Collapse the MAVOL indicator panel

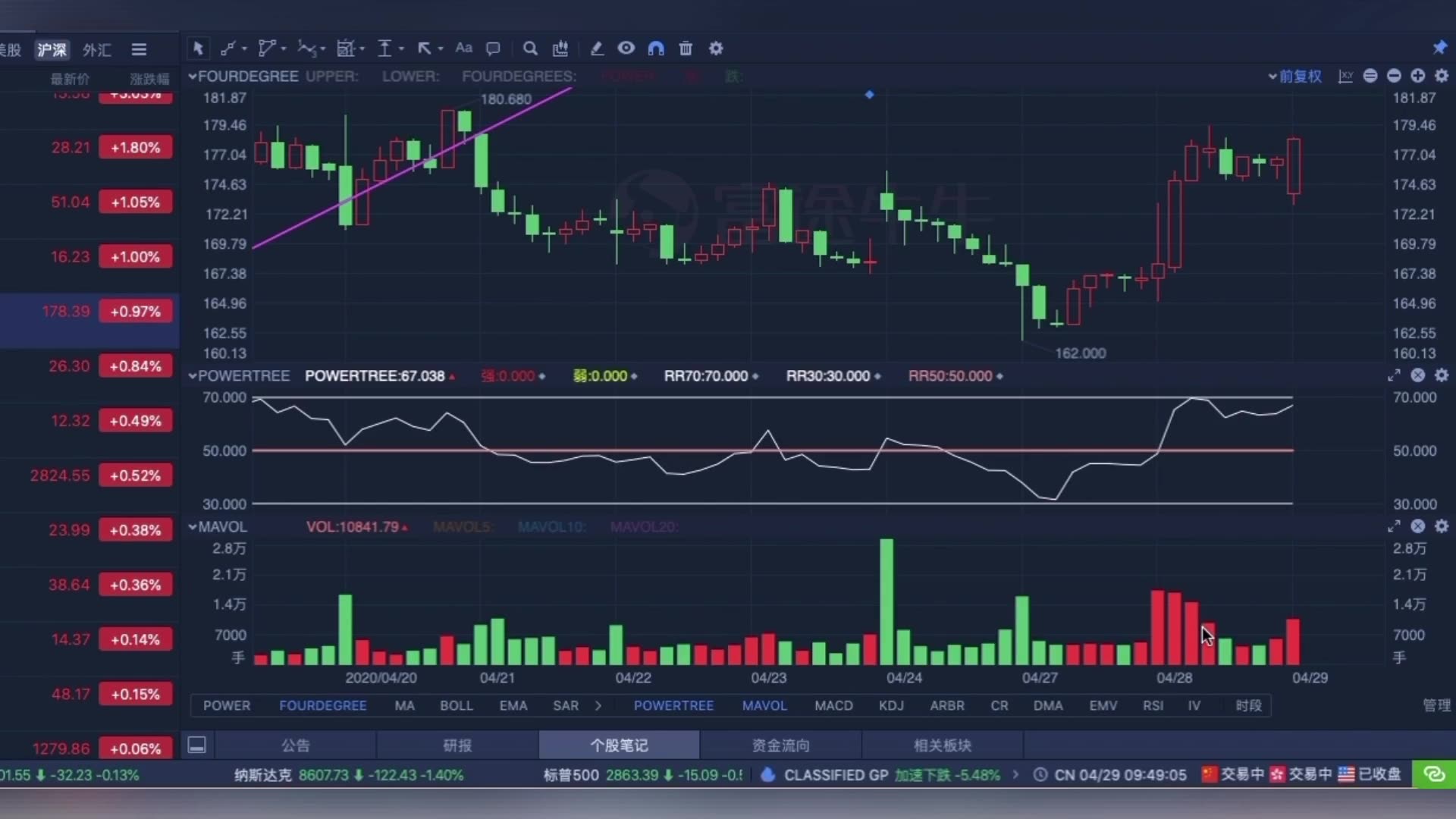click(193, 527)
